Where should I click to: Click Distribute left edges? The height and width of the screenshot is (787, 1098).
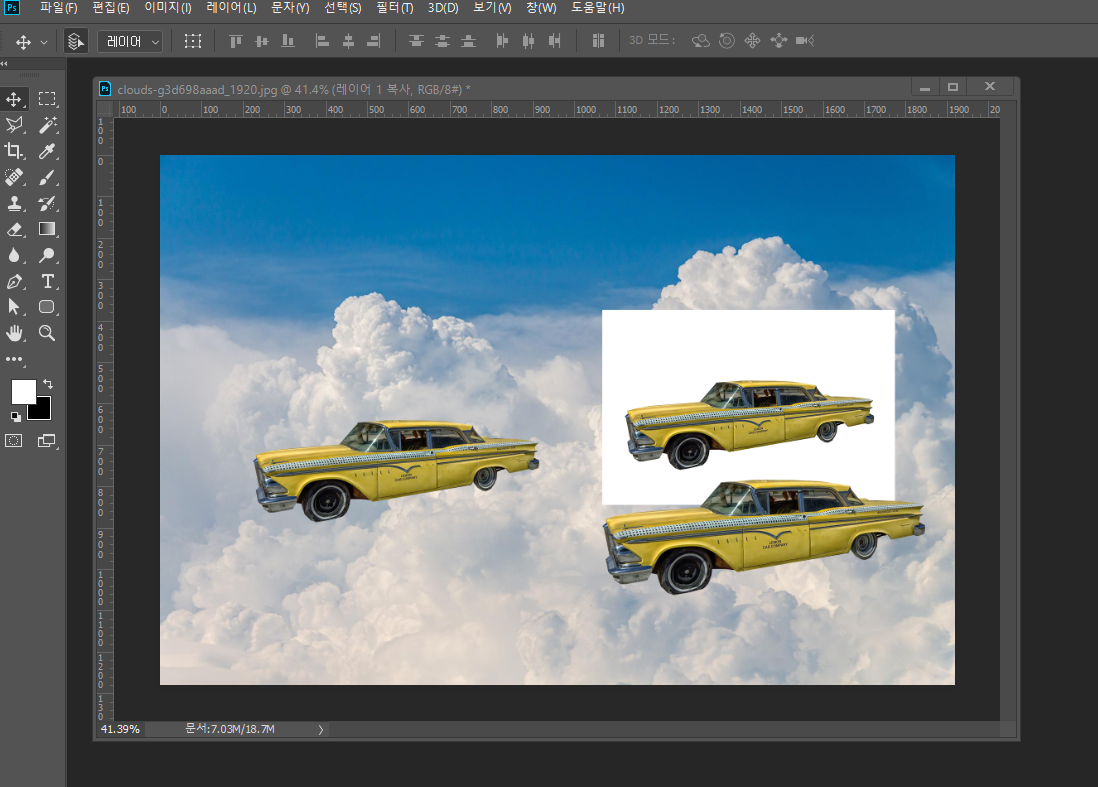click(x=502, y=41)
